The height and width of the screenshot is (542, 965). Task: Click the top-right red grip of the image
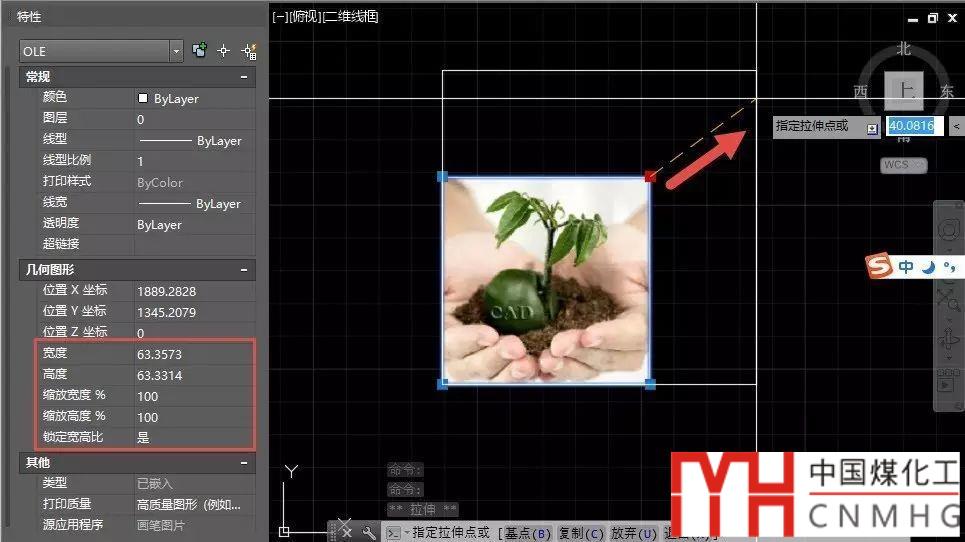[650, 176]
